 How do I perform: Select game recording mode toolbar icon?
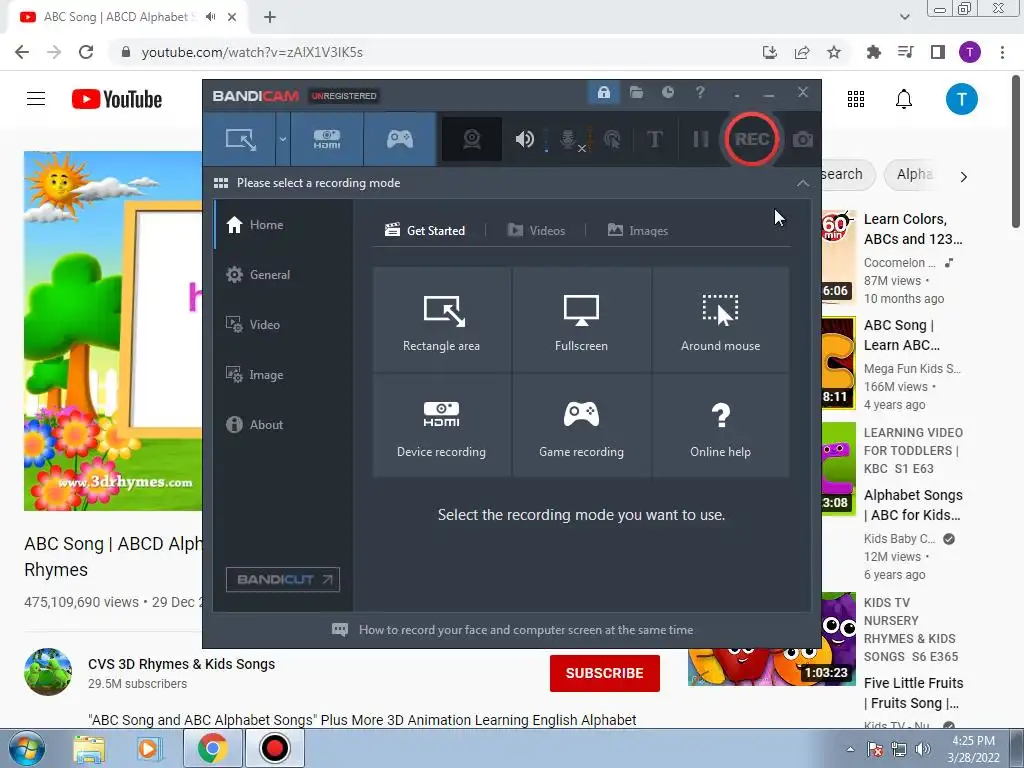point(400,139)
